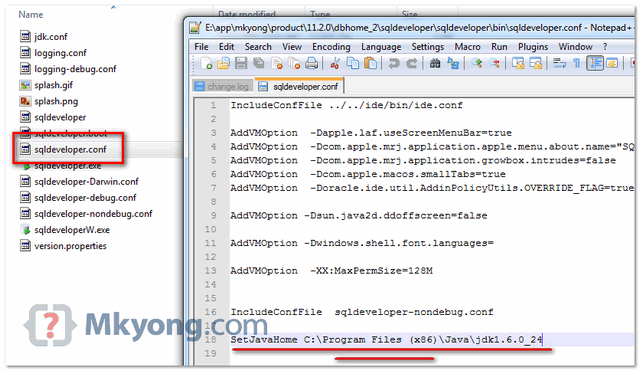Select version.properties in the file list
The height and width of the screenshot is (371, 640).
pos(70,246)
